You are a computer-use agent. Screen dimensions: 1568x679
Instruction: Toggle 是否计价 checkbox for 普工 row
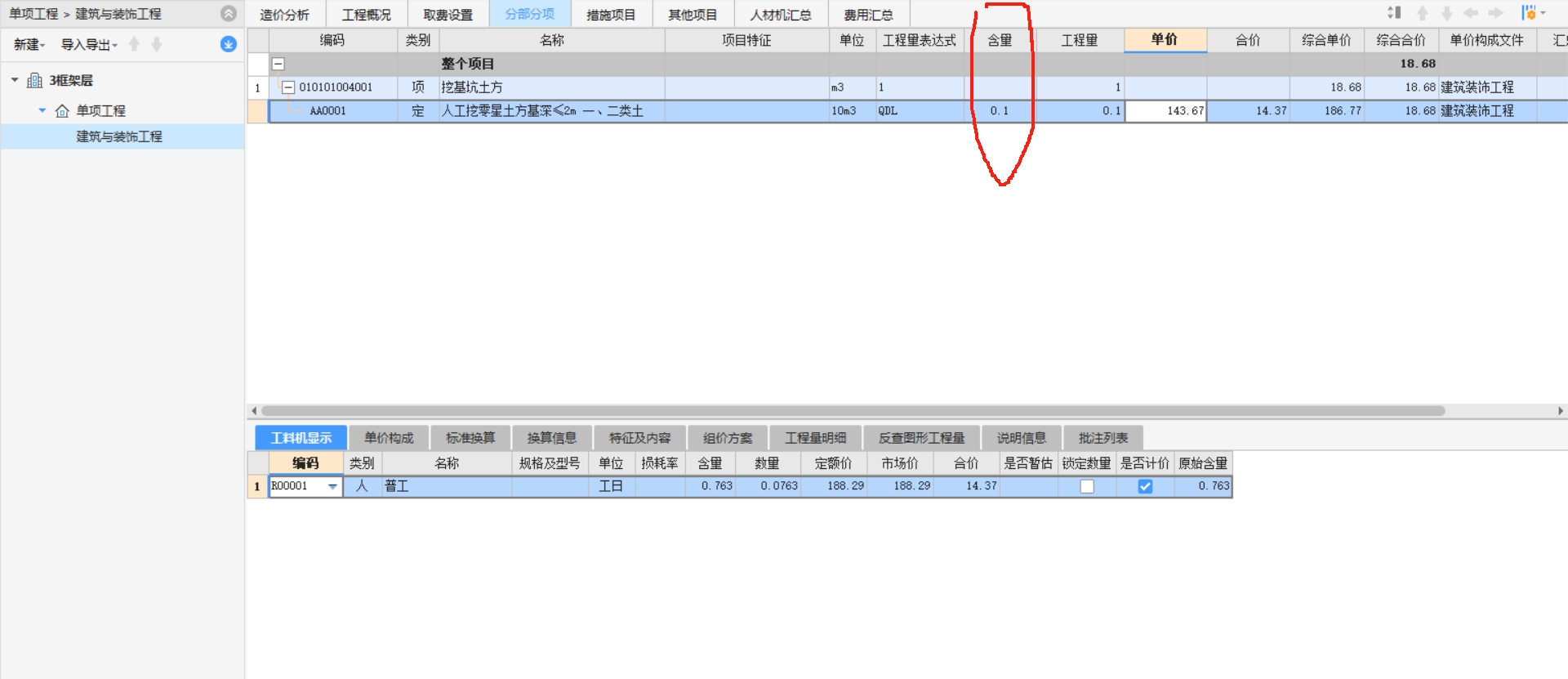[1145, 486]
